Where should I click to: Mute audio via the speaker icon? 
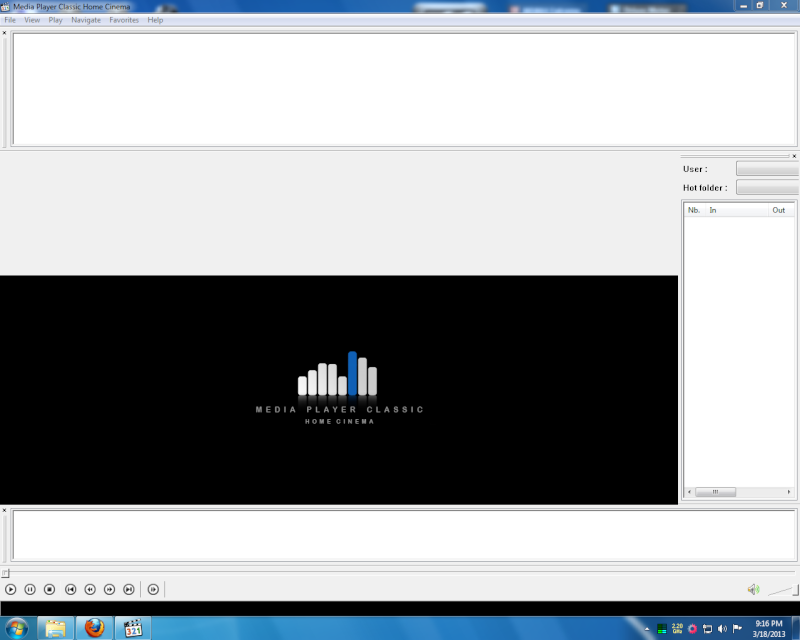(x=753, y=589)
